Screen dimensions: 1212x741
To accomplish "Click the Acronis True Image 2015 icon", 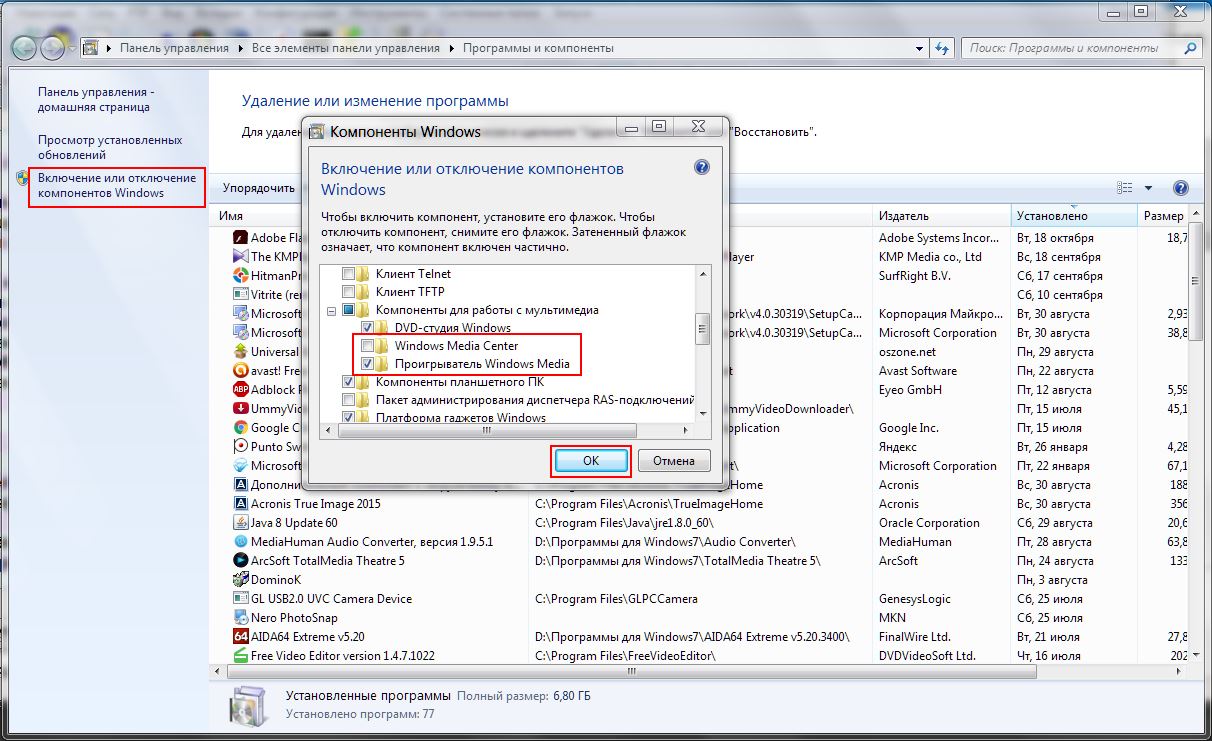I will point(240,504).
